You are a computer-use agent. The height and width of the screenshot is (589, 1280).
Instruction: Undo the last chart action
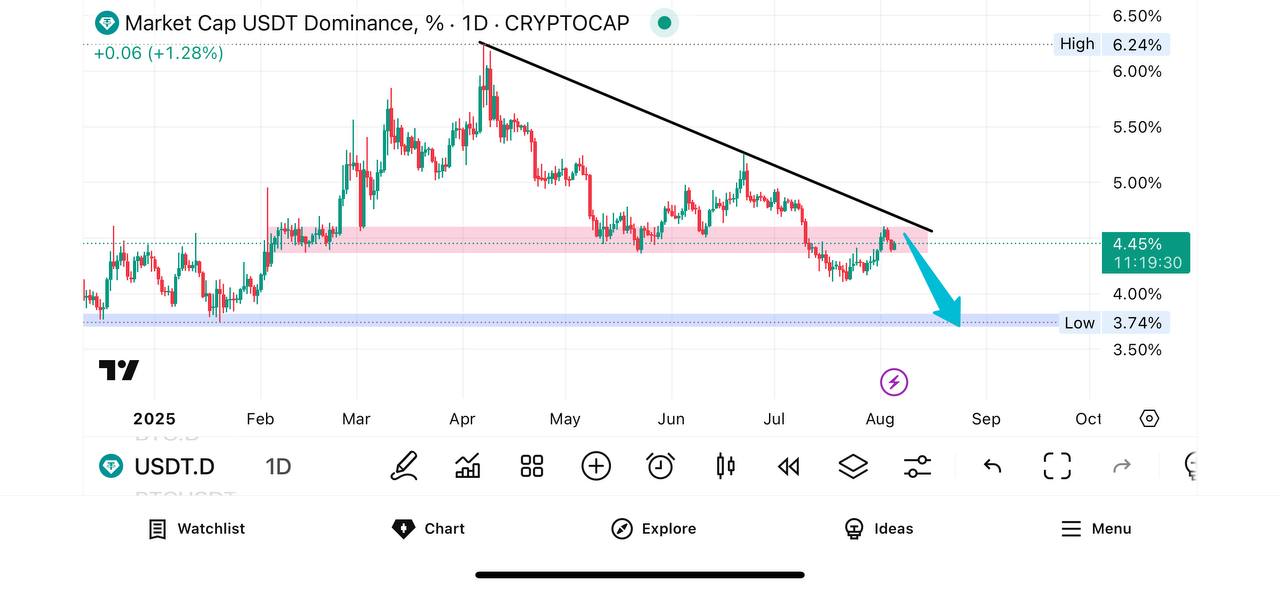992,466
